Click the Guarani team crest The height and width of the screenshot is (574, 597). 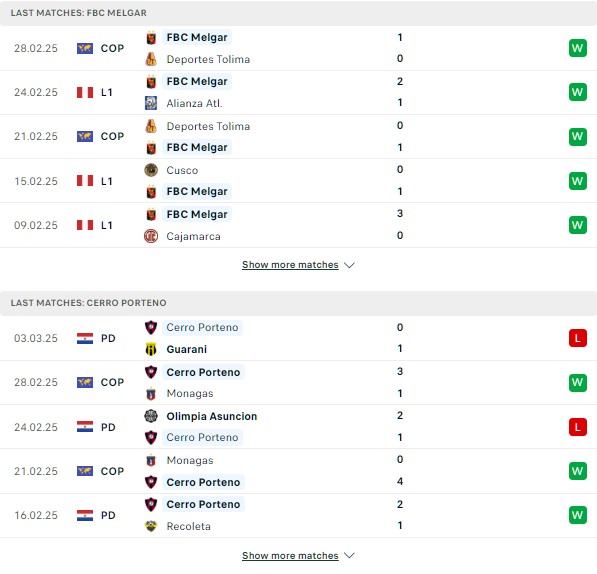click(x=151, y=349)
